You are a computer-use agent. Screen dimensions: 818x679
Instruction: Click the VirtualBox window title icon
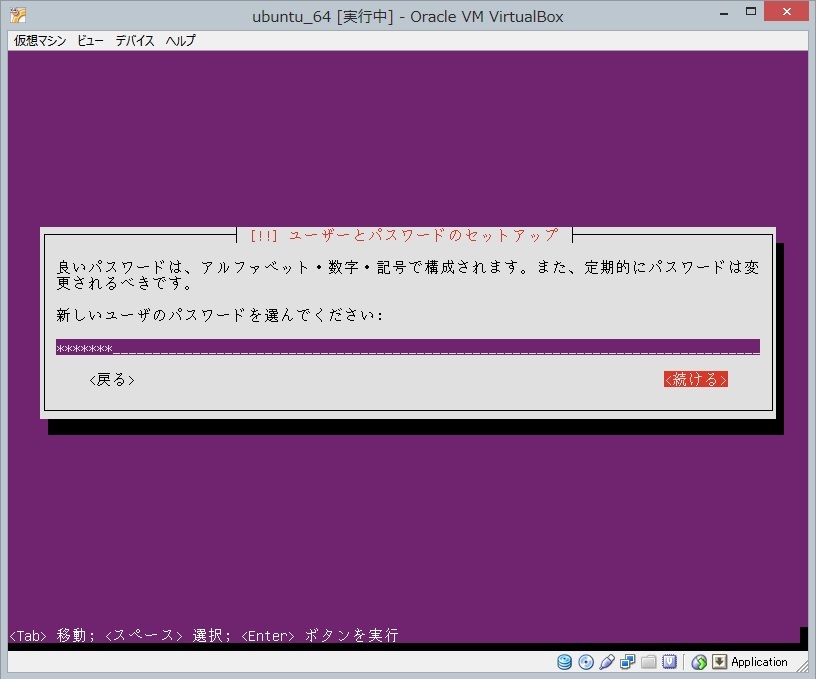(x=18, y=15)
